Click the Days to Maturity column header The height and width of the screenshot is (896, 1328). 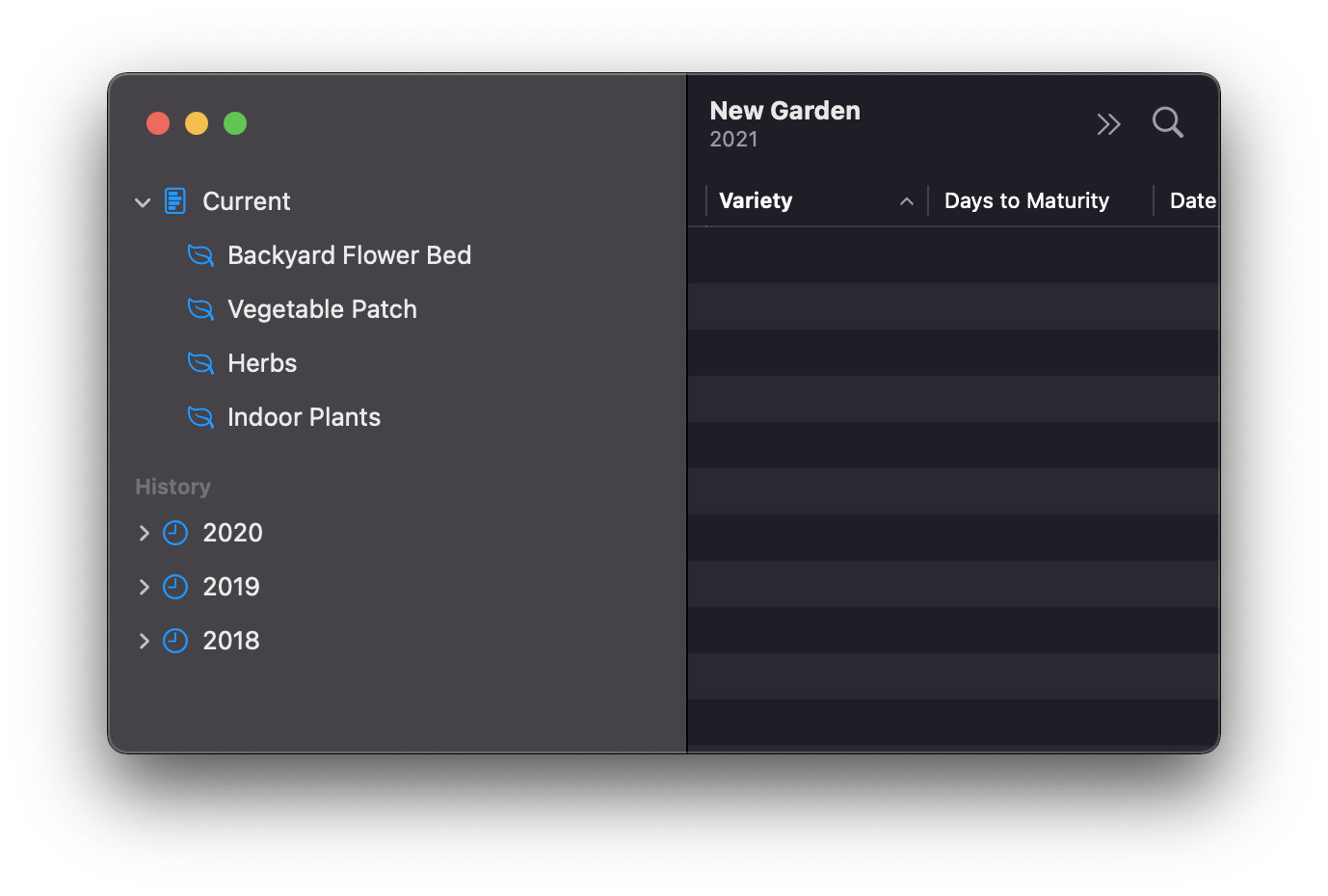(1026, 200)
